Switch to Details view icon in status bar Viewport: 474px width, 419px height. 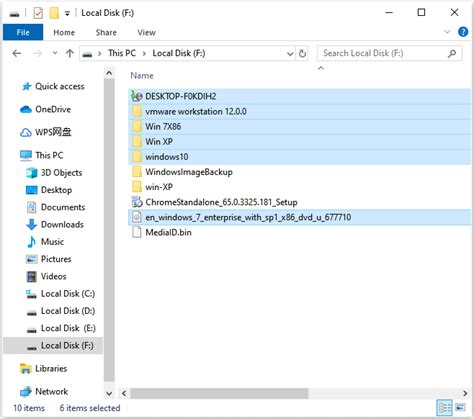pos(444,408)
